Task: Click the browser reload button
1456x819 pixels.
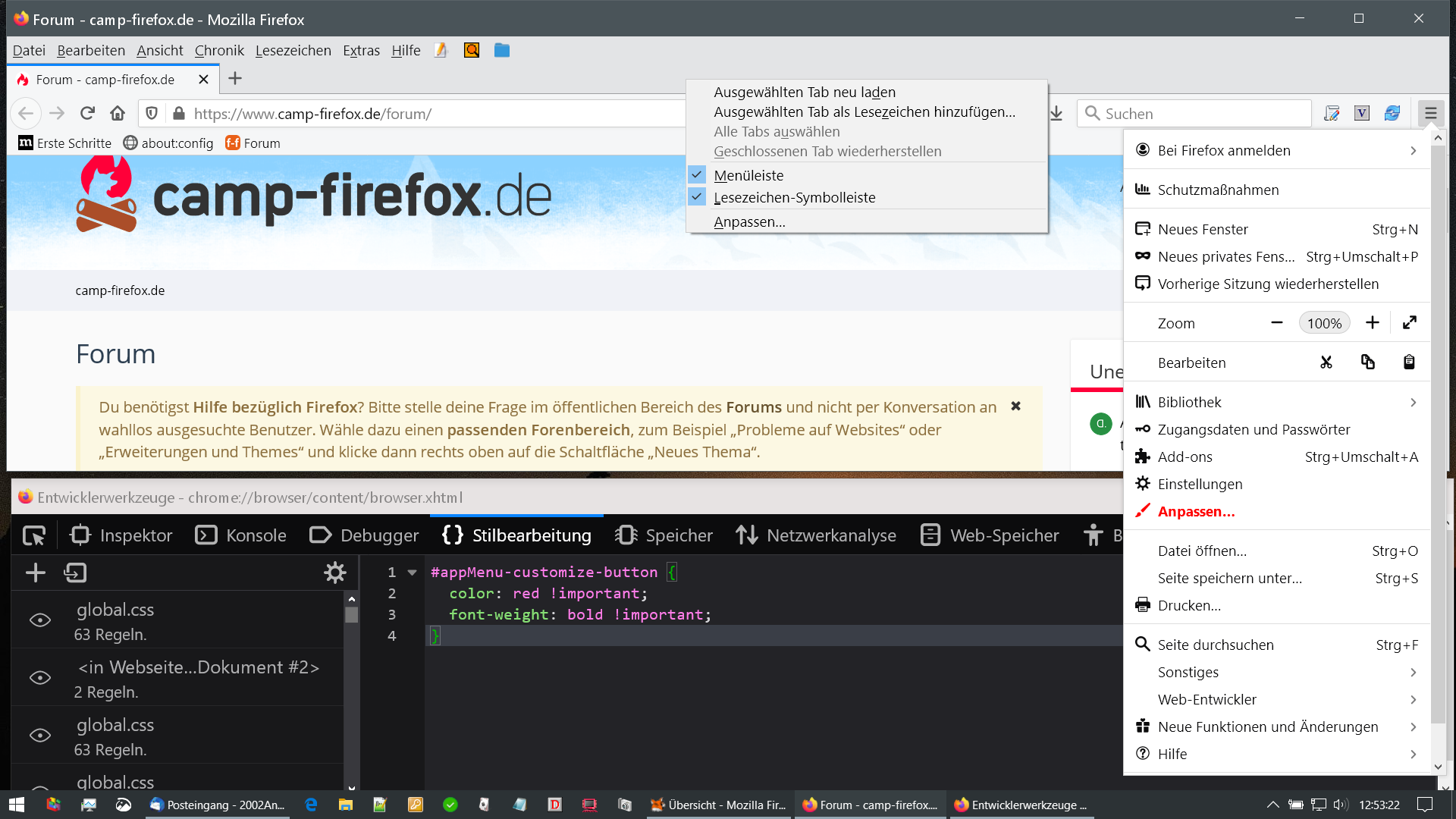Action: coord(87,114)
